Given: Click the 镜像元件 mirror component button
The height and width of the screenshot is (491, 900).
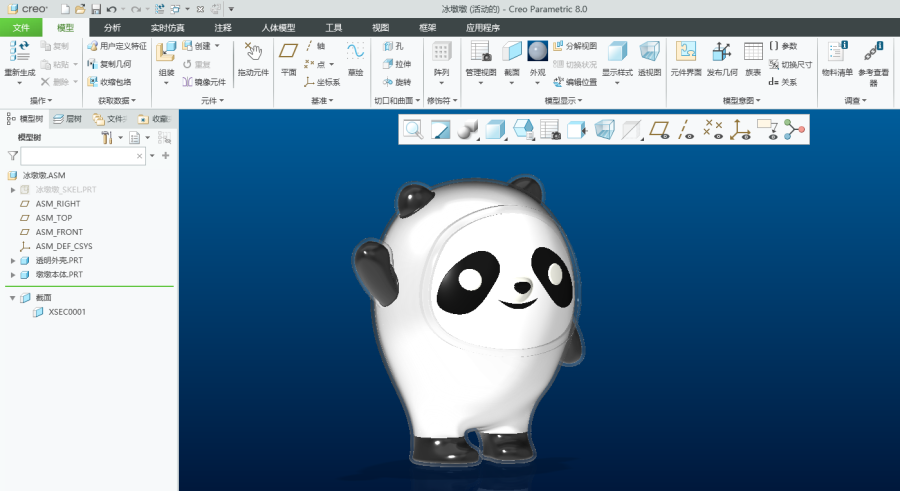Looking at the screenshot, I should (x=204, y=82).
